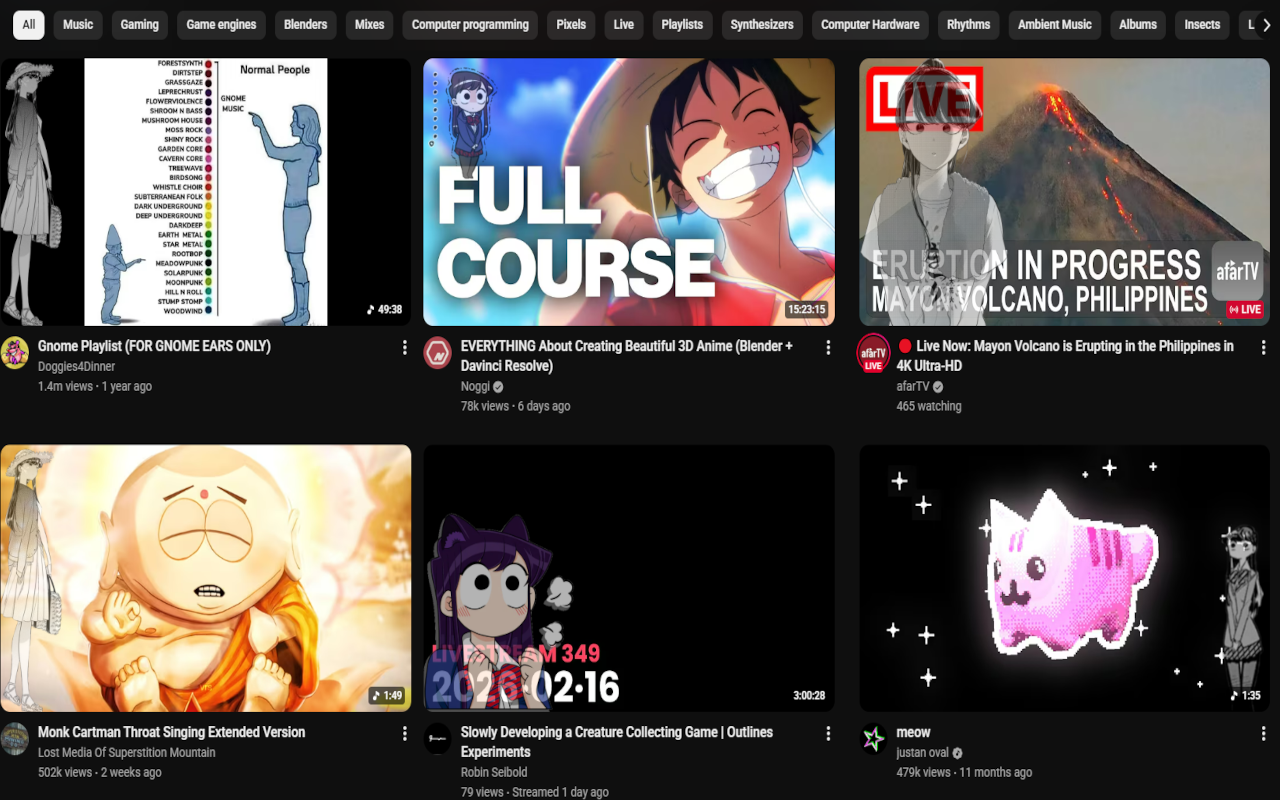
Task: Visit the Doggies4Dinner channel name link
Action: pos(77,367)
